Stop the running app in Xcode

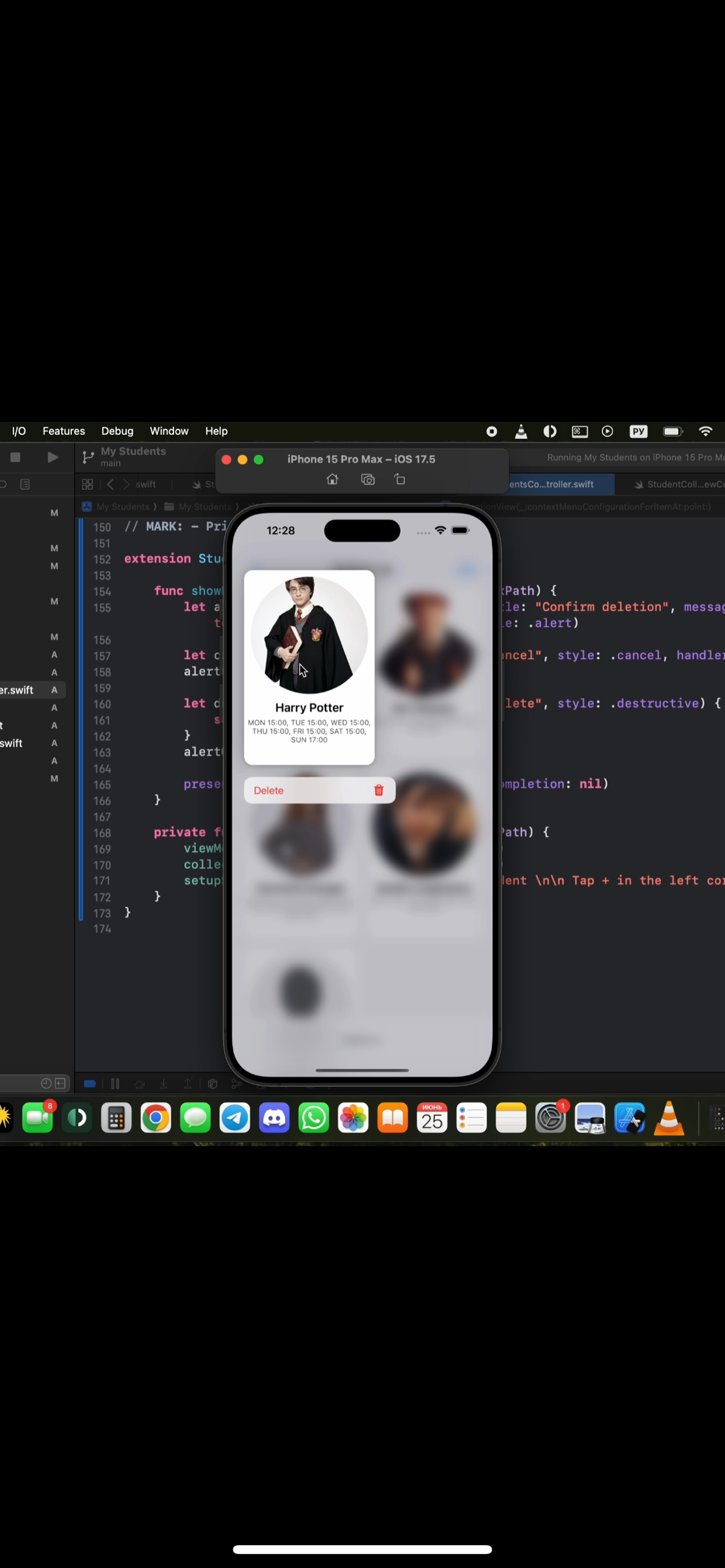click(x=16, y=457)
